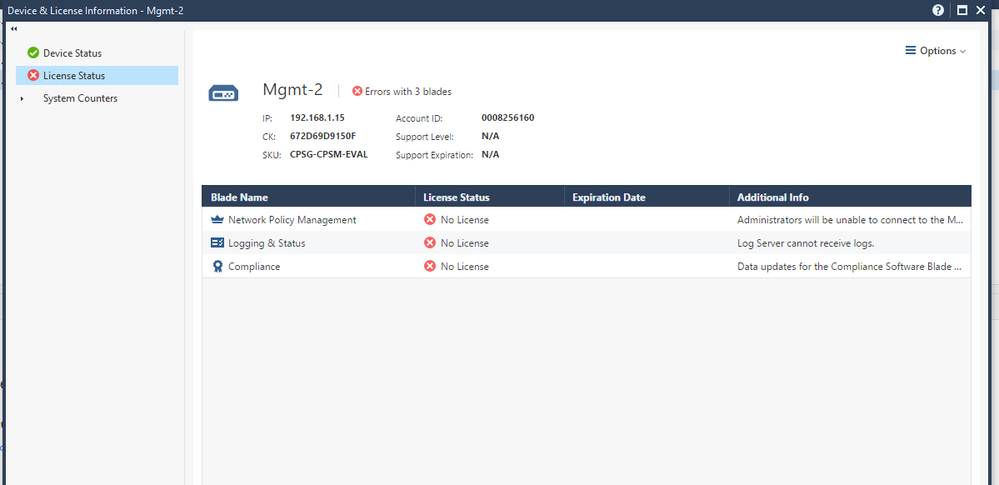Screen dimensions: 999x485
Task: Collapse the left navigation pane
Action: [14, 30]
